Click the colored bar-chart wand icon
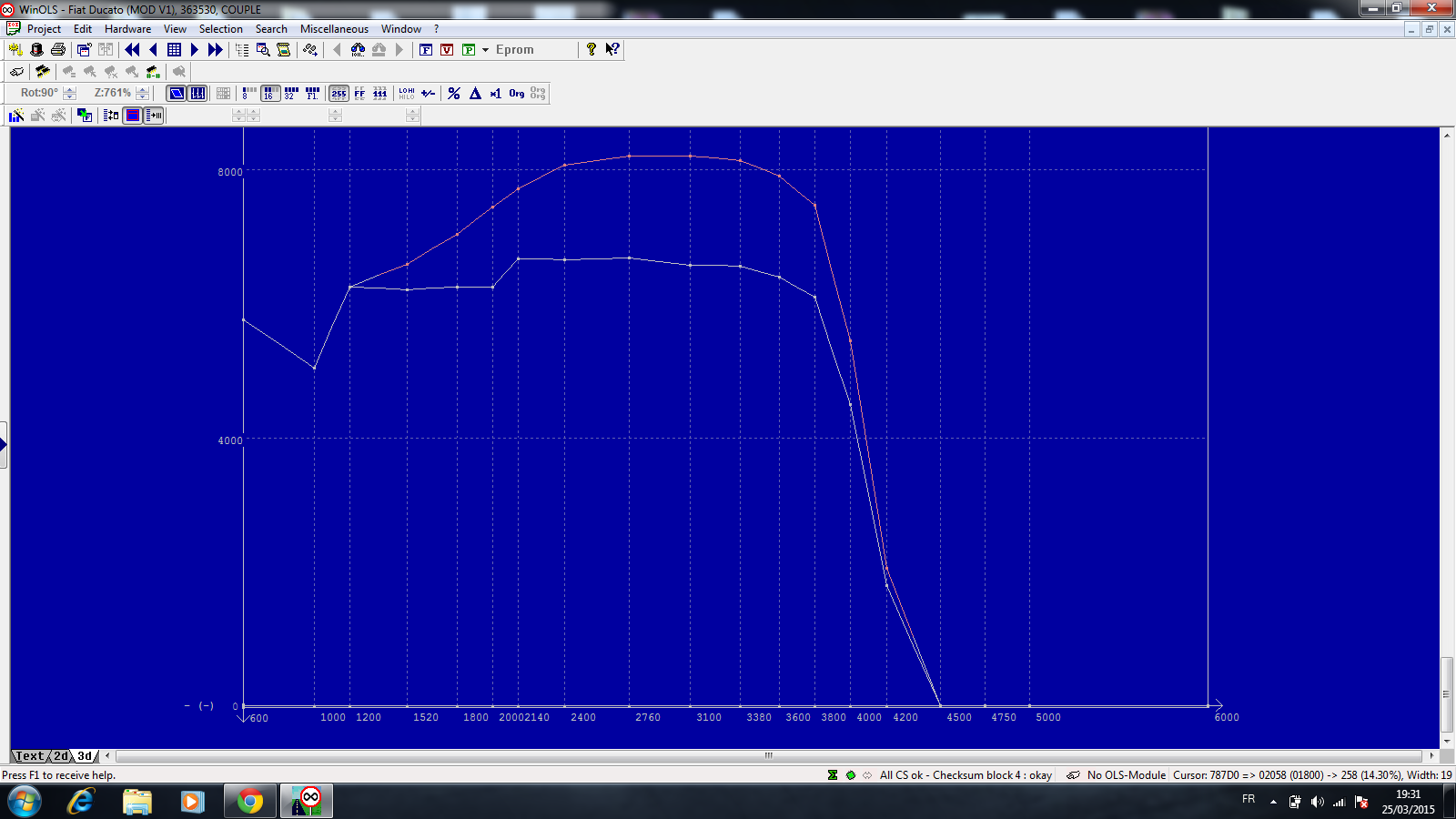This screenshot has width=1456, height=819. tap(16, 116)
